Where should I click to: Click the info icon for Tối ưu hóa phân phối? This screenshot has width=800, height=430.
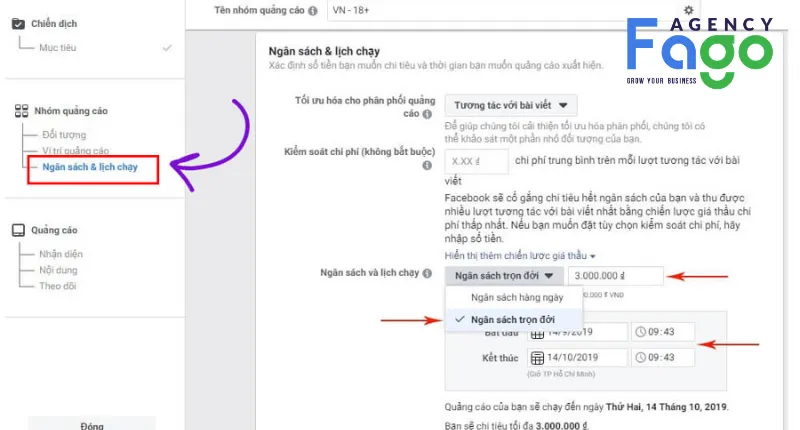(x=427, y=114)
